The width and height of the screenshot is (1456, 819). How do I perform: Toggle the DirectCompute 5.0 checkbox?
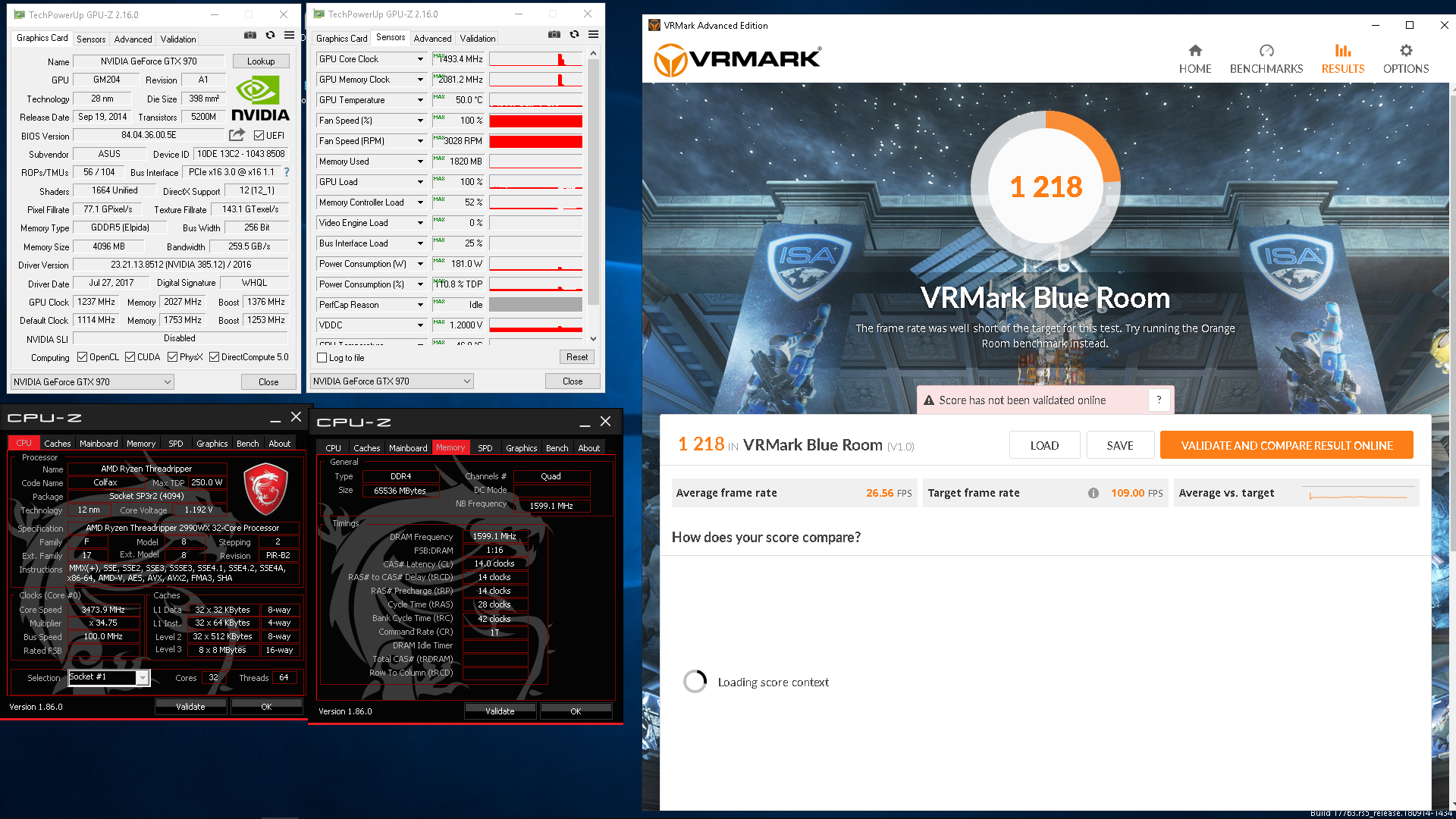pyautogui.click(x=214, y=357)
